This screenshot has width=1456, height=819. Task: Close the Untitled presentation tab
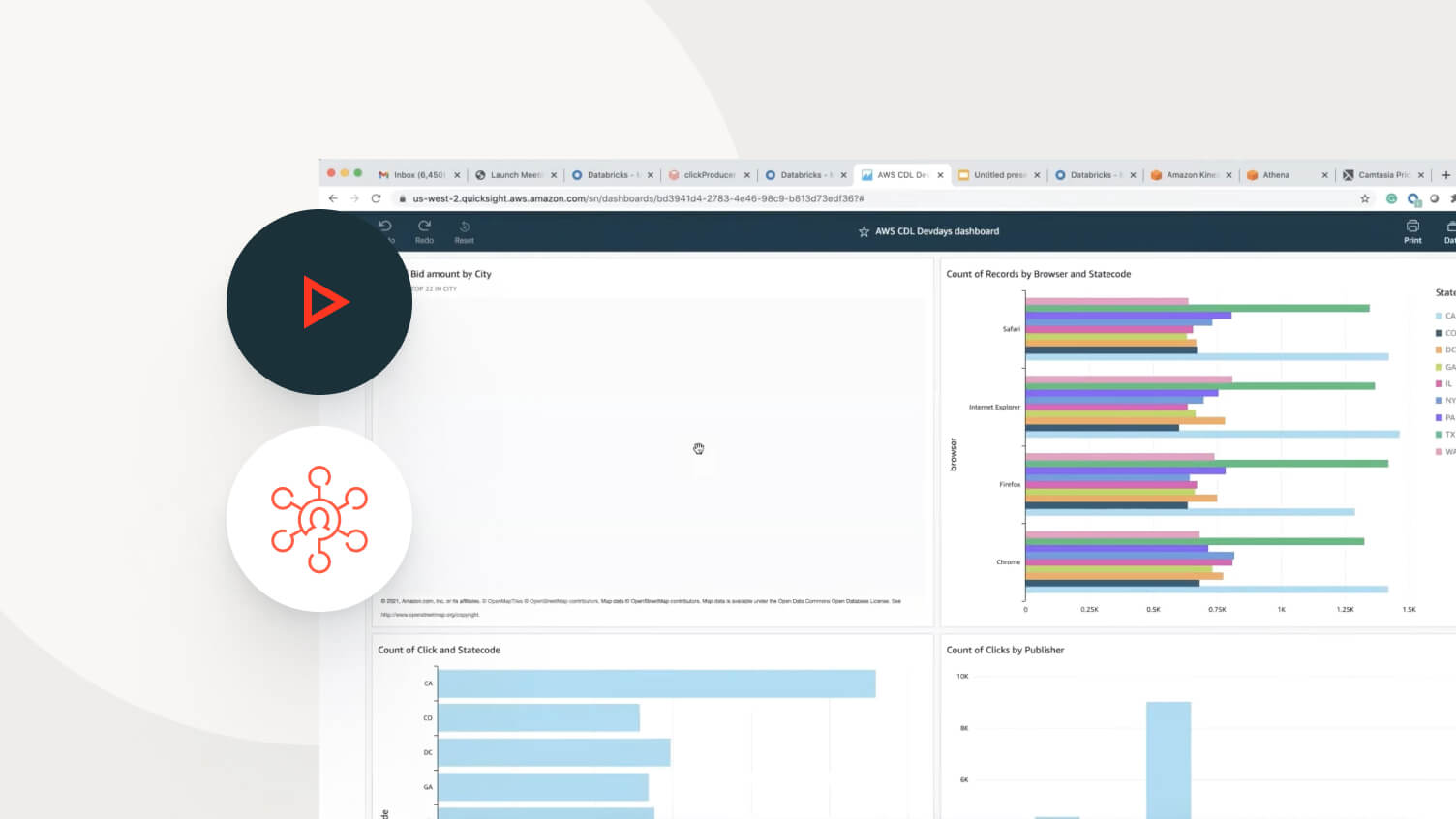point(1037,175)
